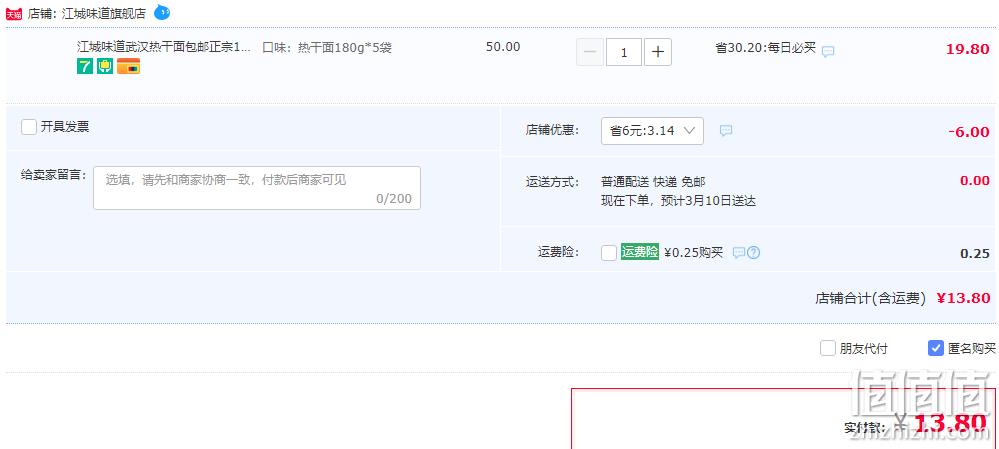The width and height of the screenshot is (999, 449).
Task: Open the Wangwang chat icon next to the shop name
Action: click(x=162, y=12)
